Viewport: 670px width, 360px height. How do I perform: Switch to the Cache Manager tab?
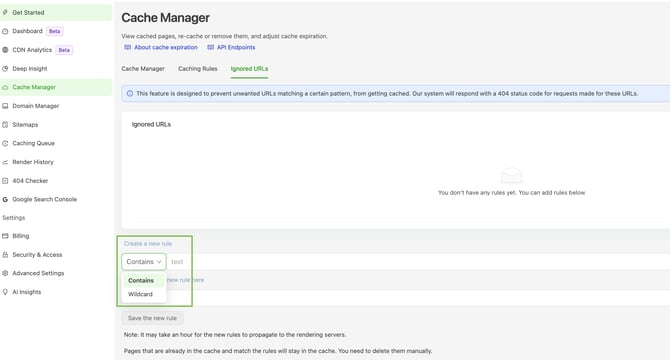click(143, 69)
